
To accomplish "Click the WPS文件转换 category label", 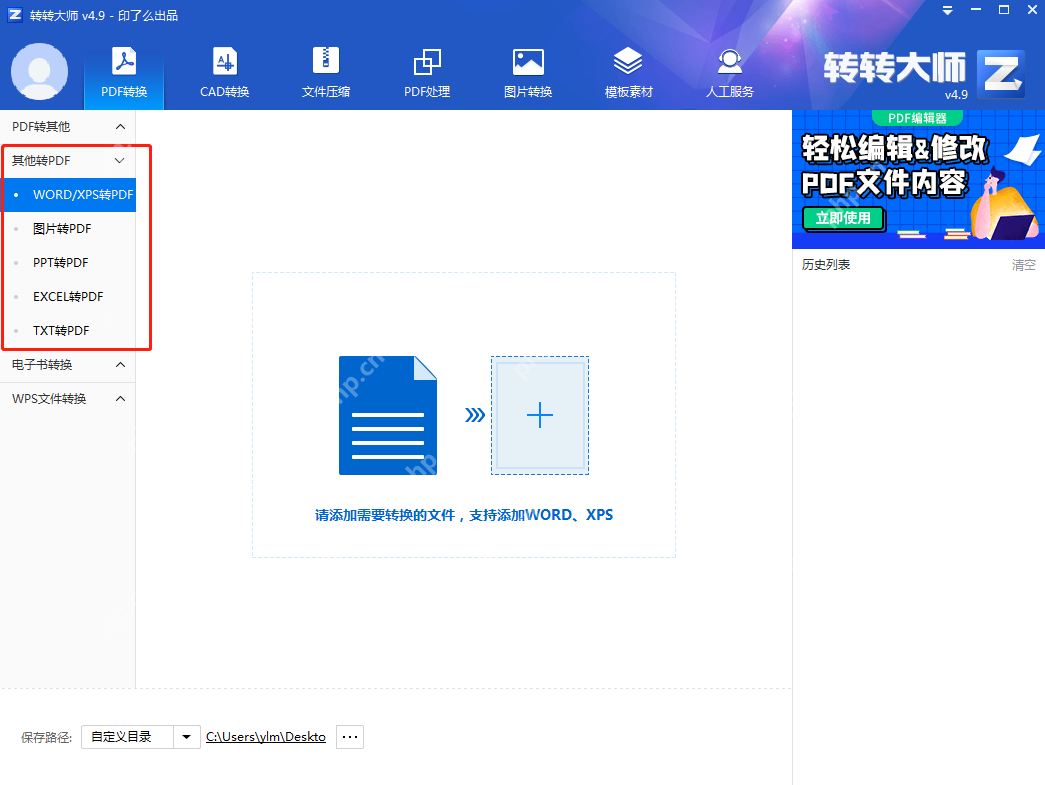I will click(x=49, y=398).
